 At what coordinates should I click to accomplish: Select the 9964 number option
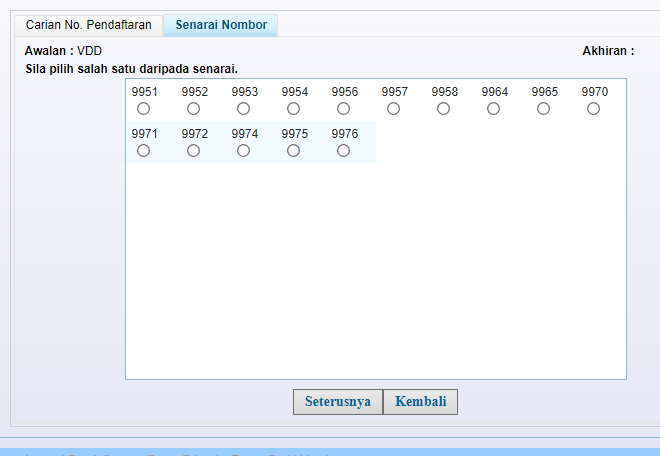494,109
